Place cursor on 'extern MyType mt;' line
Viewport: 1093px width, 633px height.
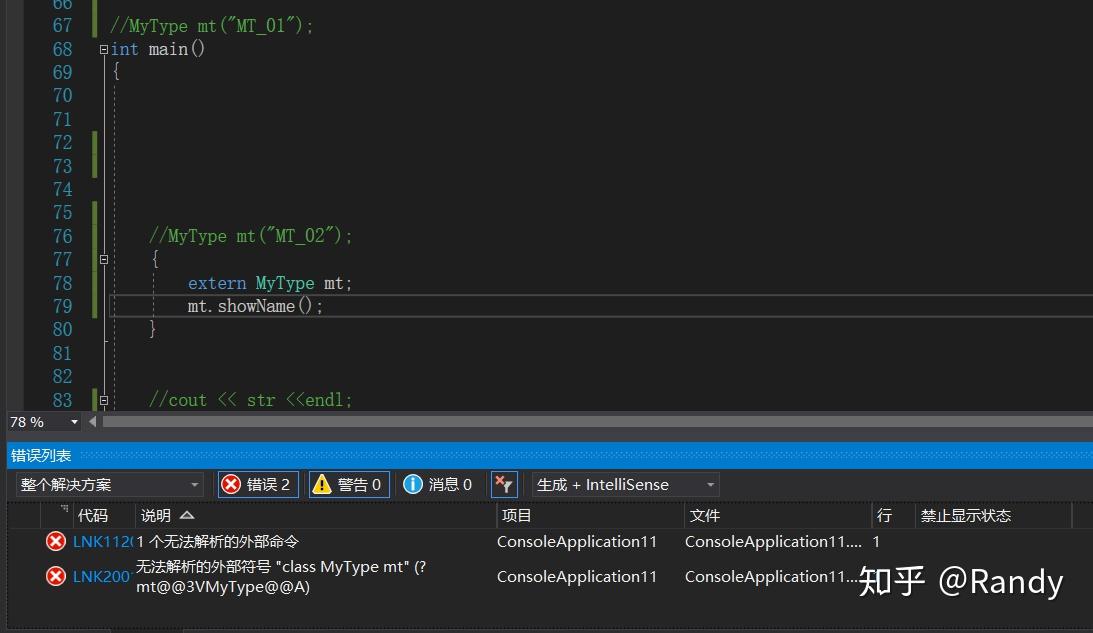click(270, 283)
